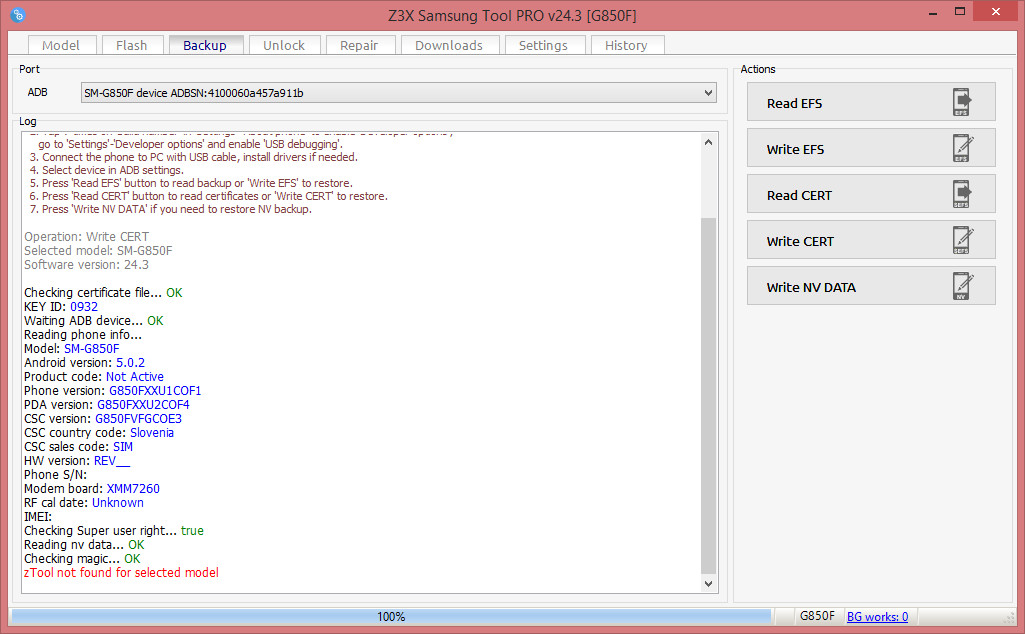The width and height of the screenshot is (1025, 634).
Task: Click the KEY ID value 0932
Action: pos(84,307)
